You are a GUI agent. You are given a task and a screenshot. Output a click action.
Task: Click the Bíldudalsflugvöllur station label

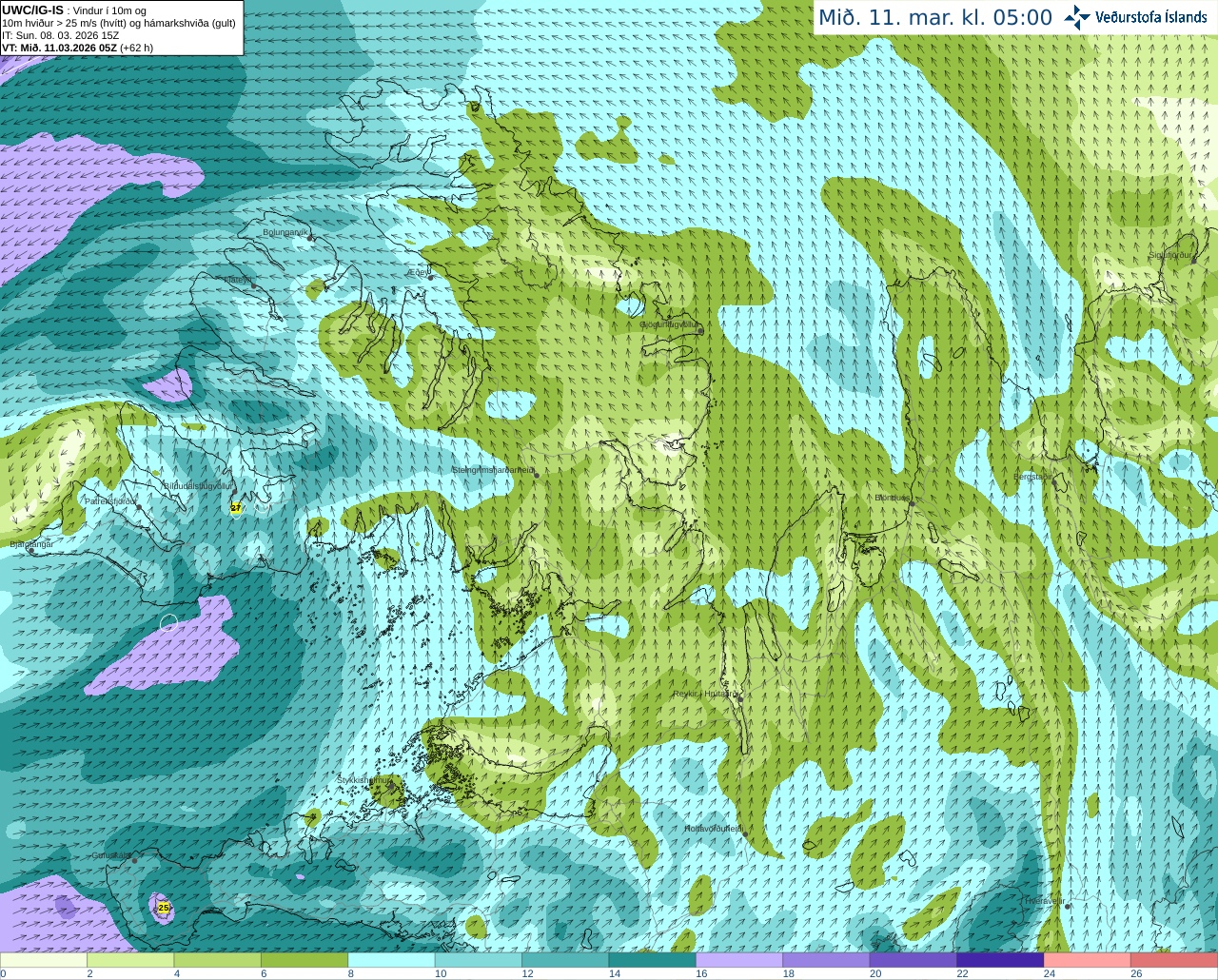[198, 485]
